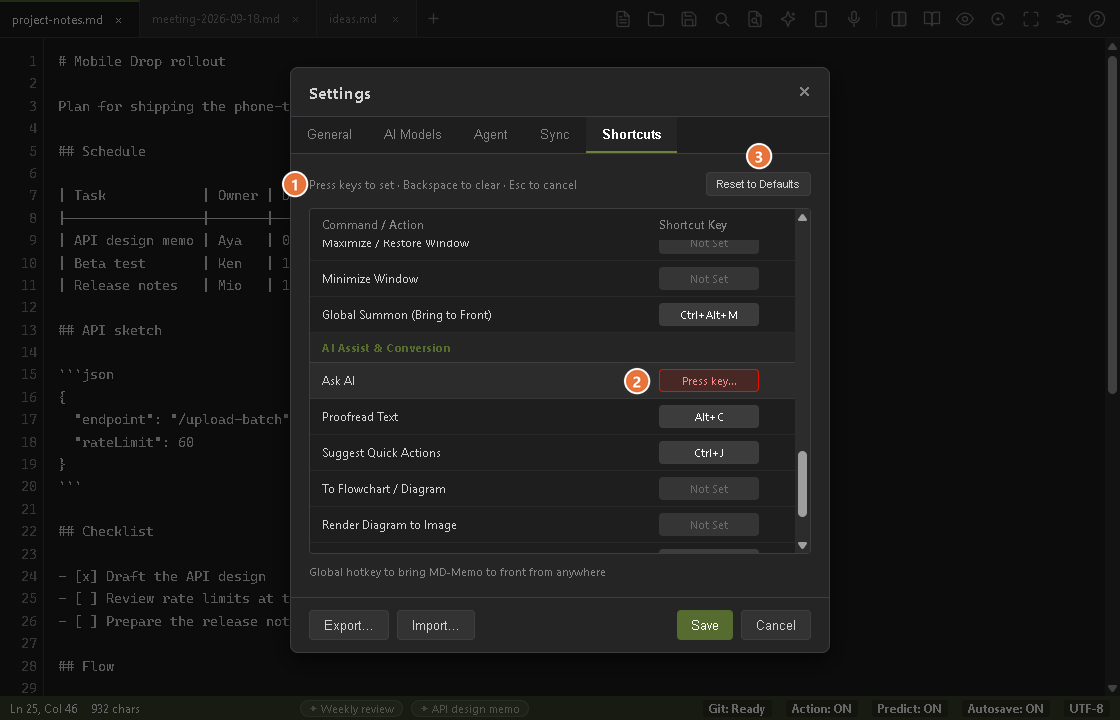Close the ideas.md tab

pyautogui.click(x=395, y=20)
